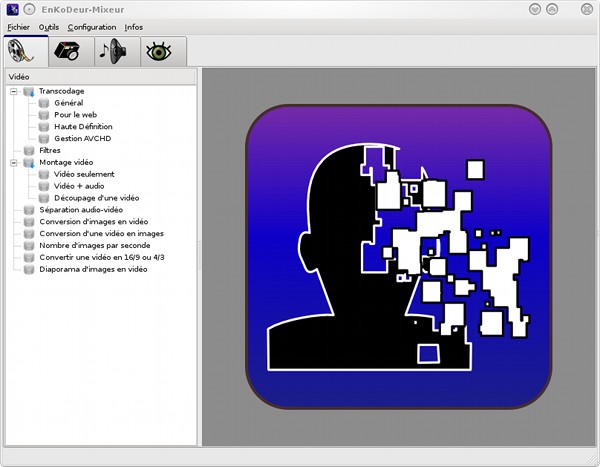Click the icon beside Général
This screenshot has height=467, width=600.
click(44, 103)
